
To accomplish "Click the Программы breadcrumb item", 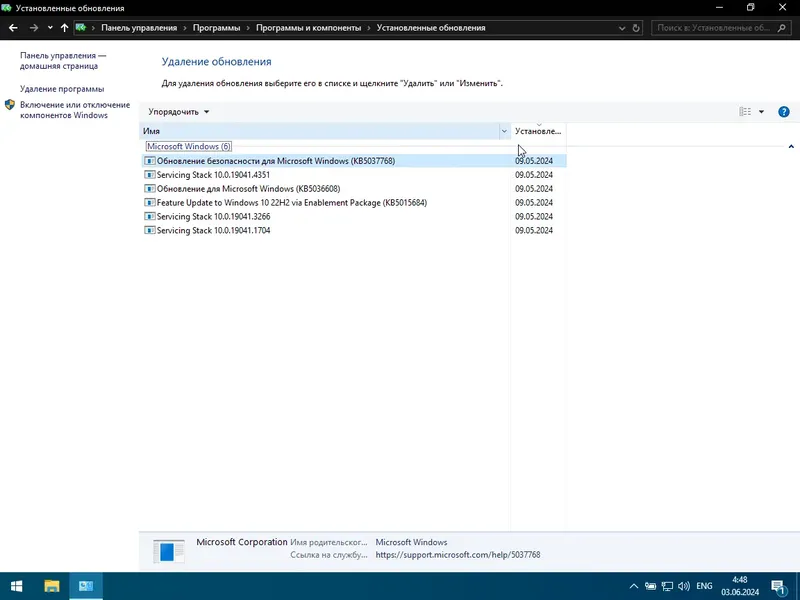I will coord(215,27).
